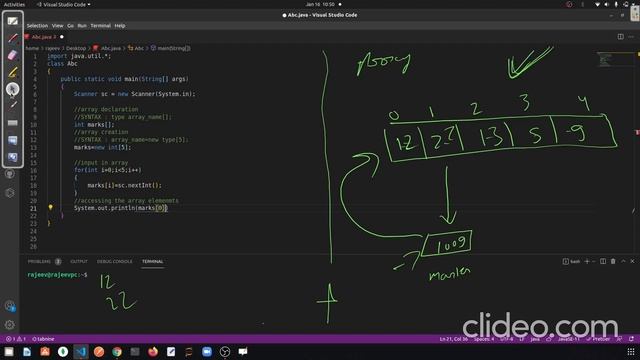The width and height of the screenshot is (640, 360).
Task: Open the top whiteboard icon in annotation toolbar
Action: [13, 21]
